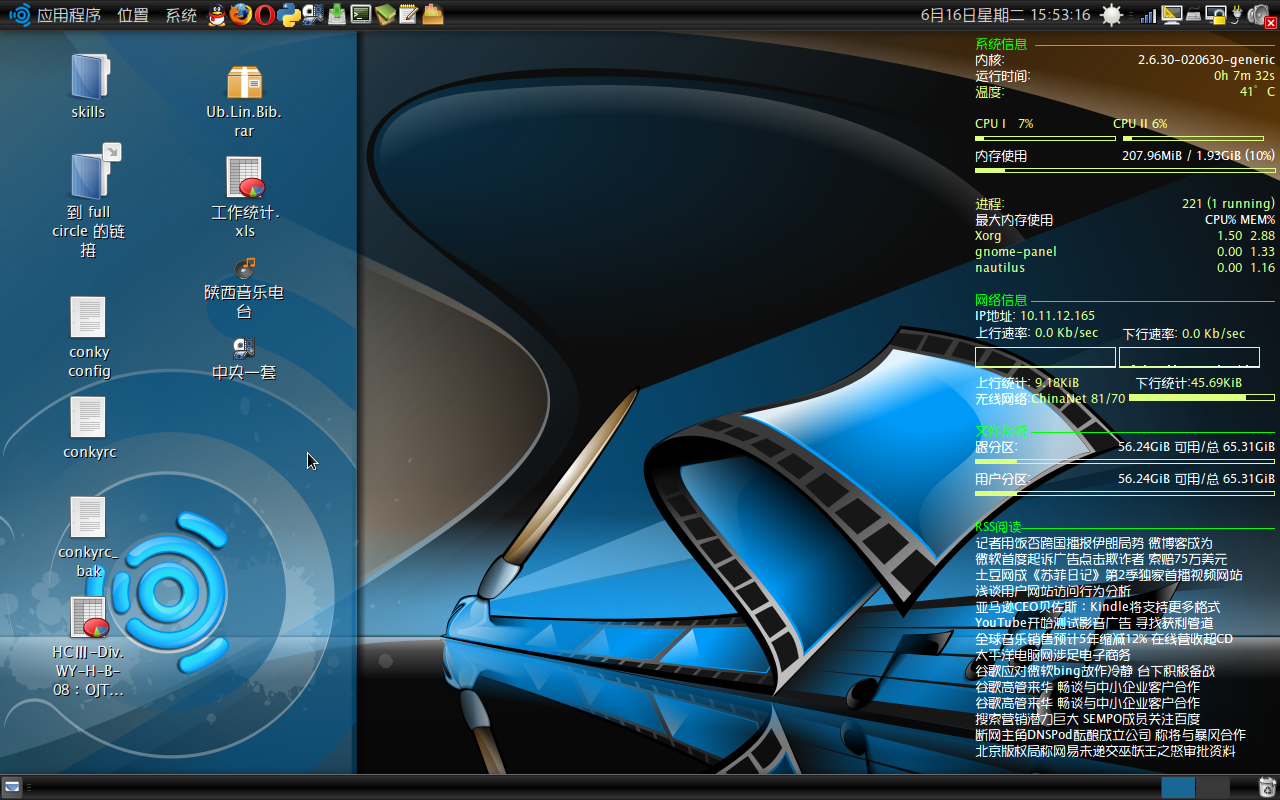Launch the terminal from the panel
The width and height of the screenshot is (1280, 800).
pyautogui.click(x=361, y=15)
